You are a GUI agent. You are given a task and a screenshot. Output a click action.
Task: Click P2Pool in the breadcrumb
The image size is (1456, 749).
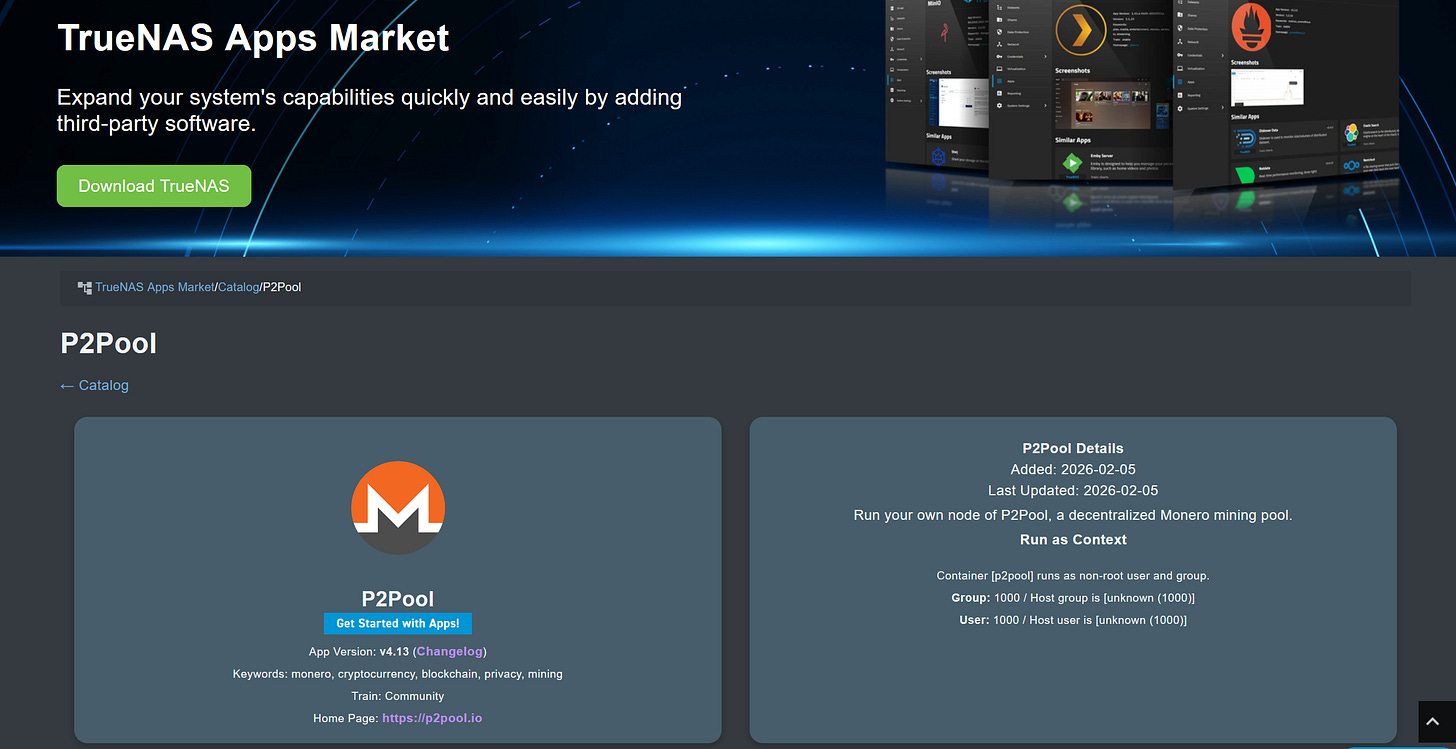(x=282, y=287)
